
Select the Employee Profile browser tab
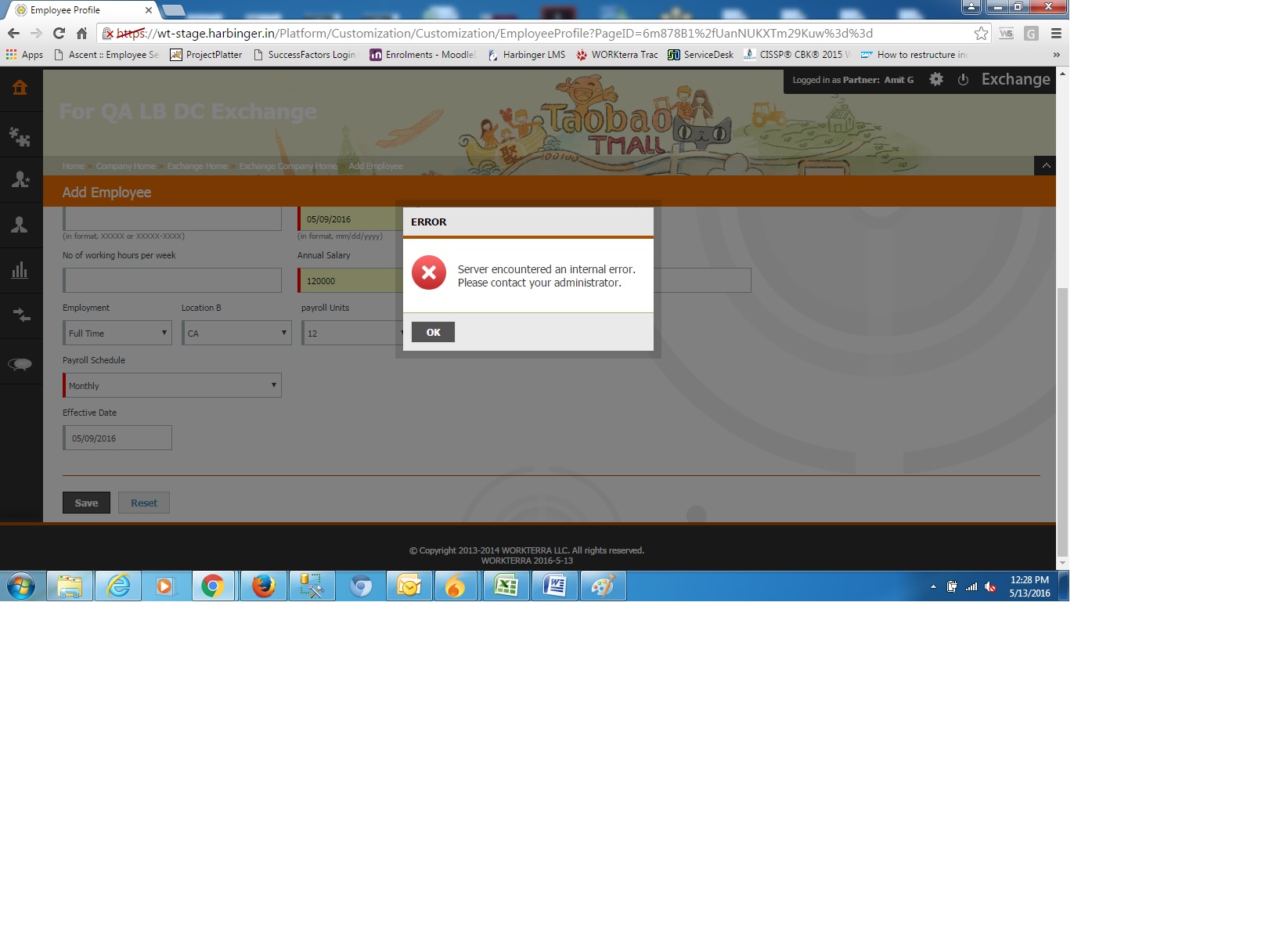tap(78, 10)
